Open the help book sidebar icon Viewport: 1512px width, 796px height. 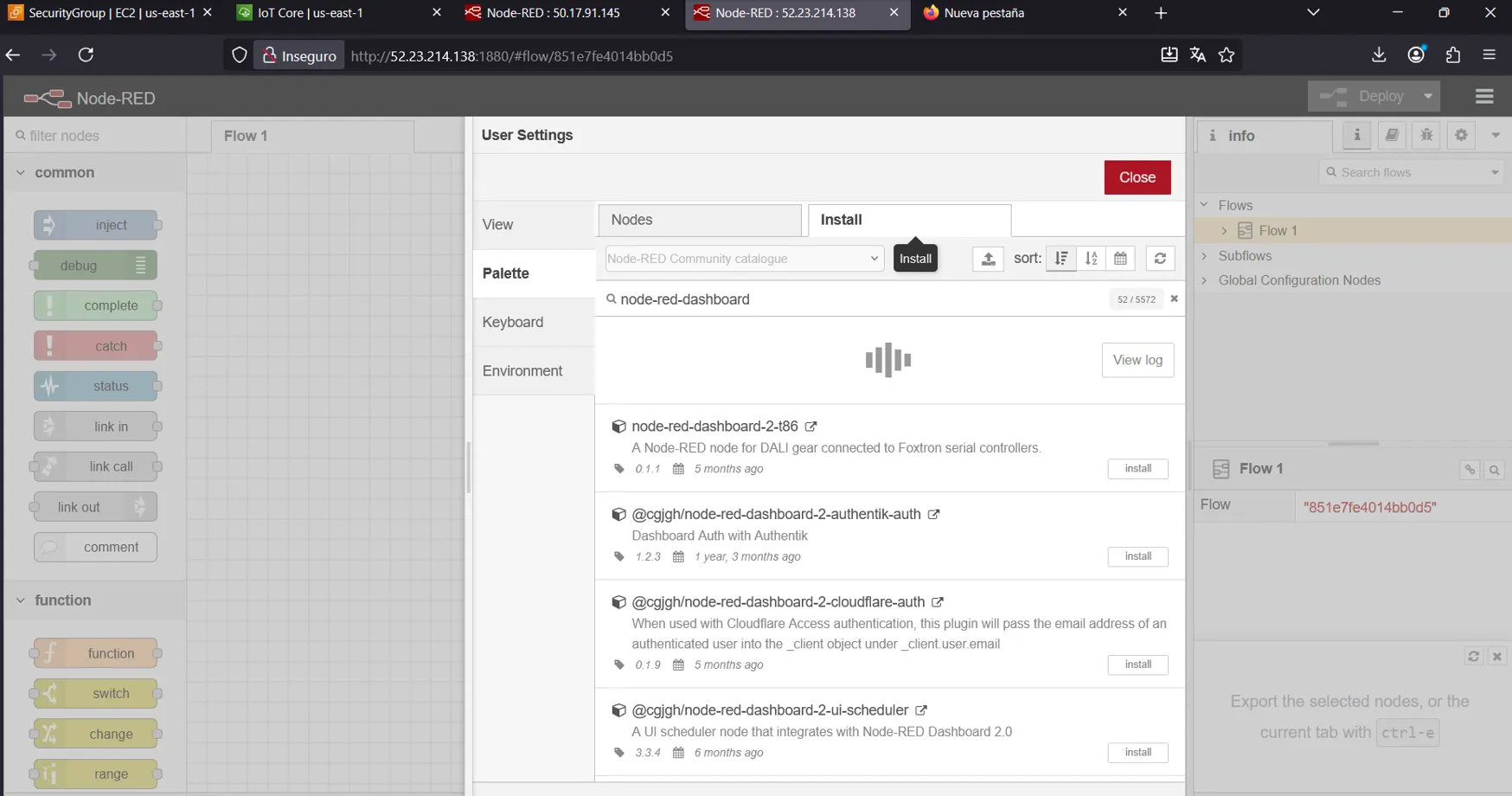click(1392, 135)
